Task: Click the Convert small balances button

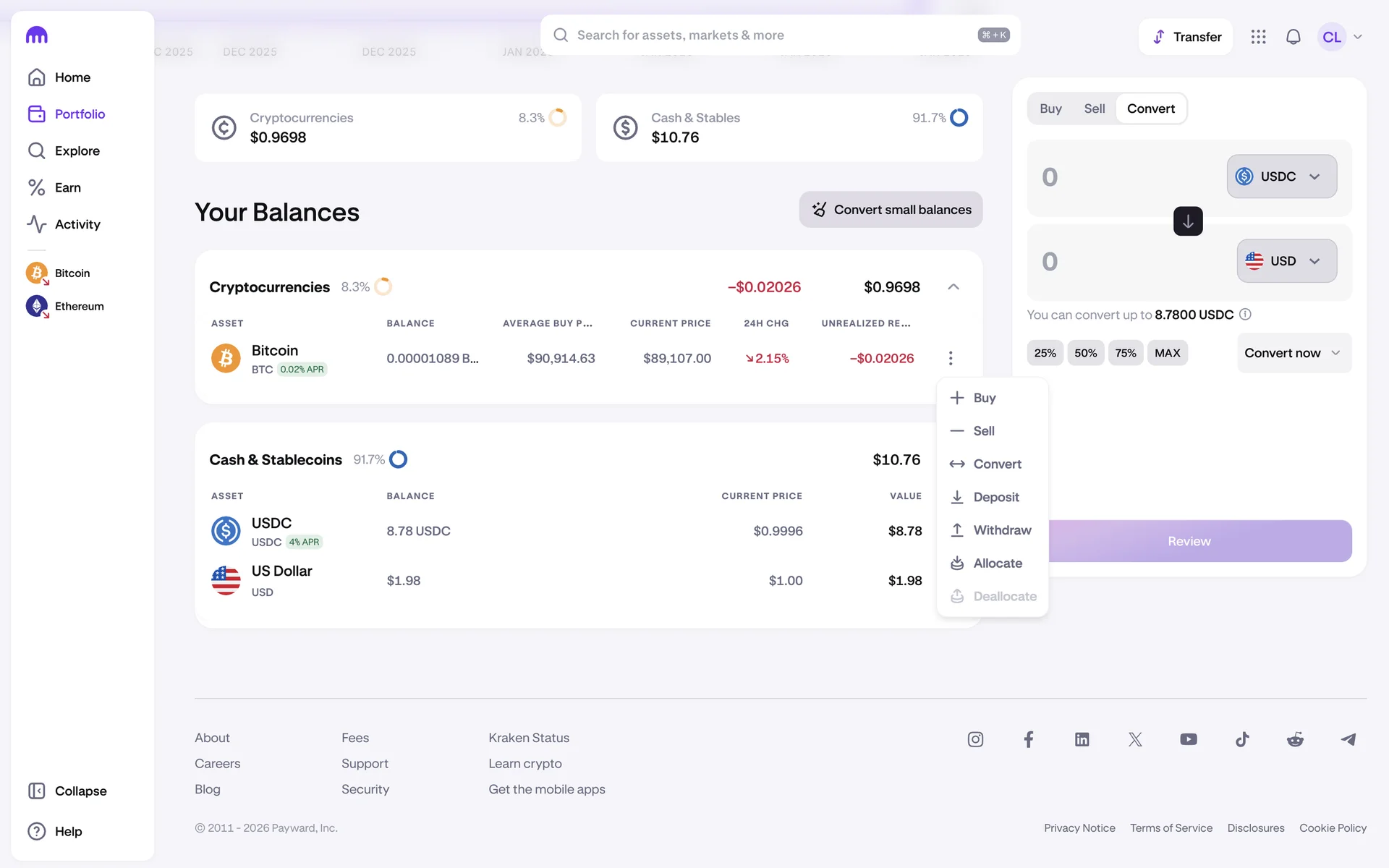Action: click(x=891, y=210)
